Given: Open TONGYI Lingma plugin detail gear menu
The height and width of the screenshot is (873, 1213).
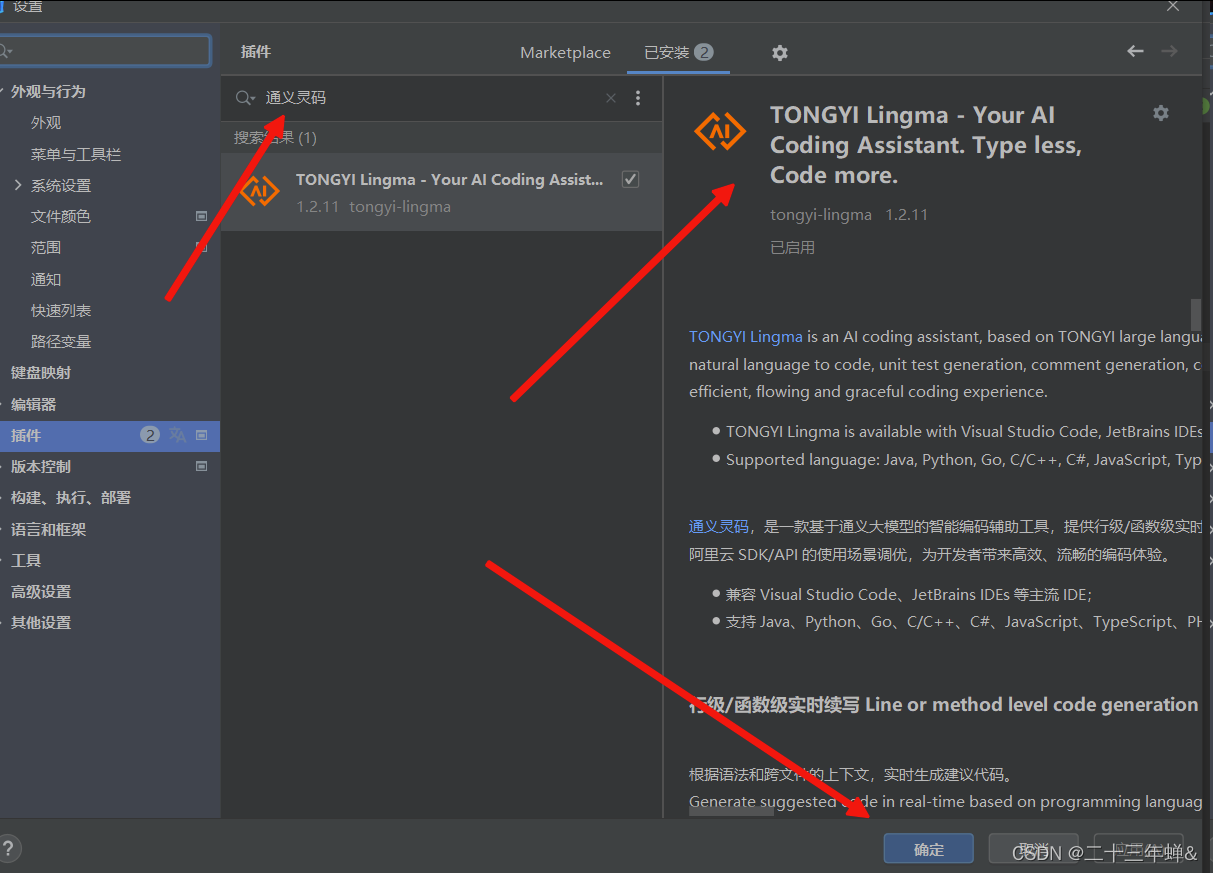Looking at the screenshot, I should pyautogui.click(x=1161, y=113).
